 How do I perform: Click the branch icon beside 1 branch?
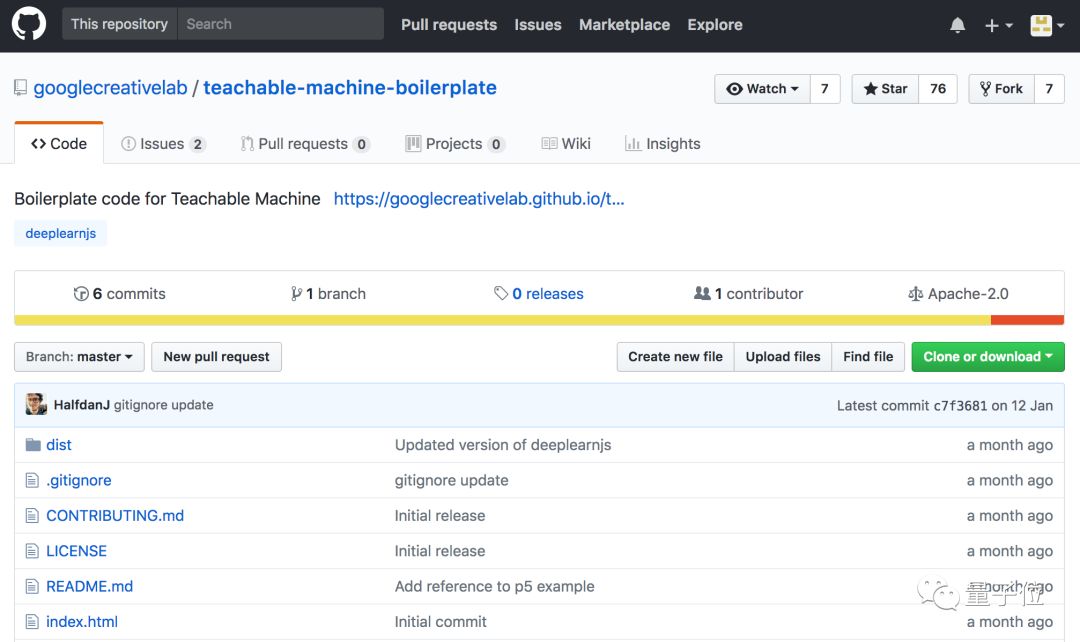pos(296,294)
